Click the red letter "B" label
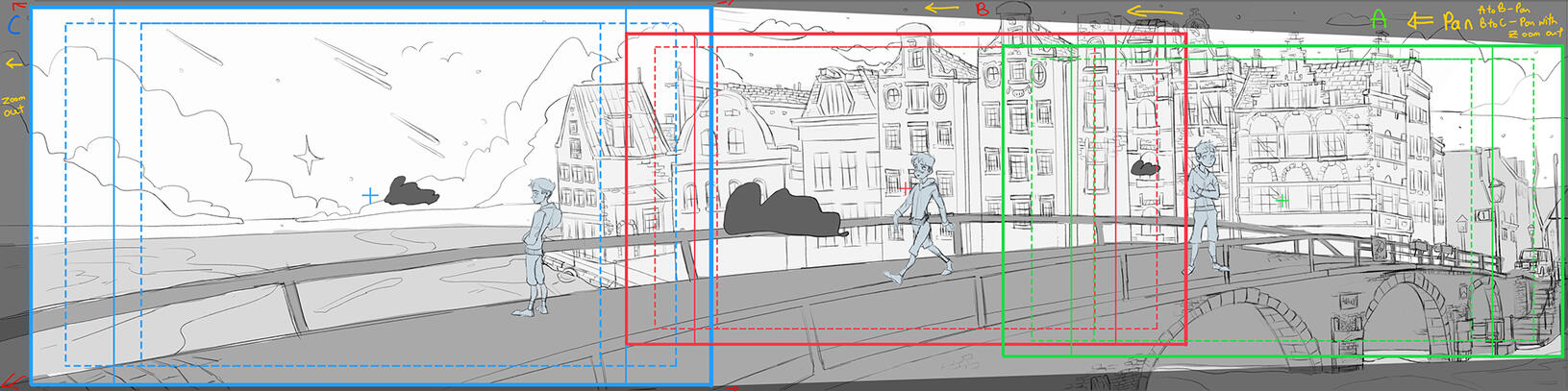 click(982, 9)
